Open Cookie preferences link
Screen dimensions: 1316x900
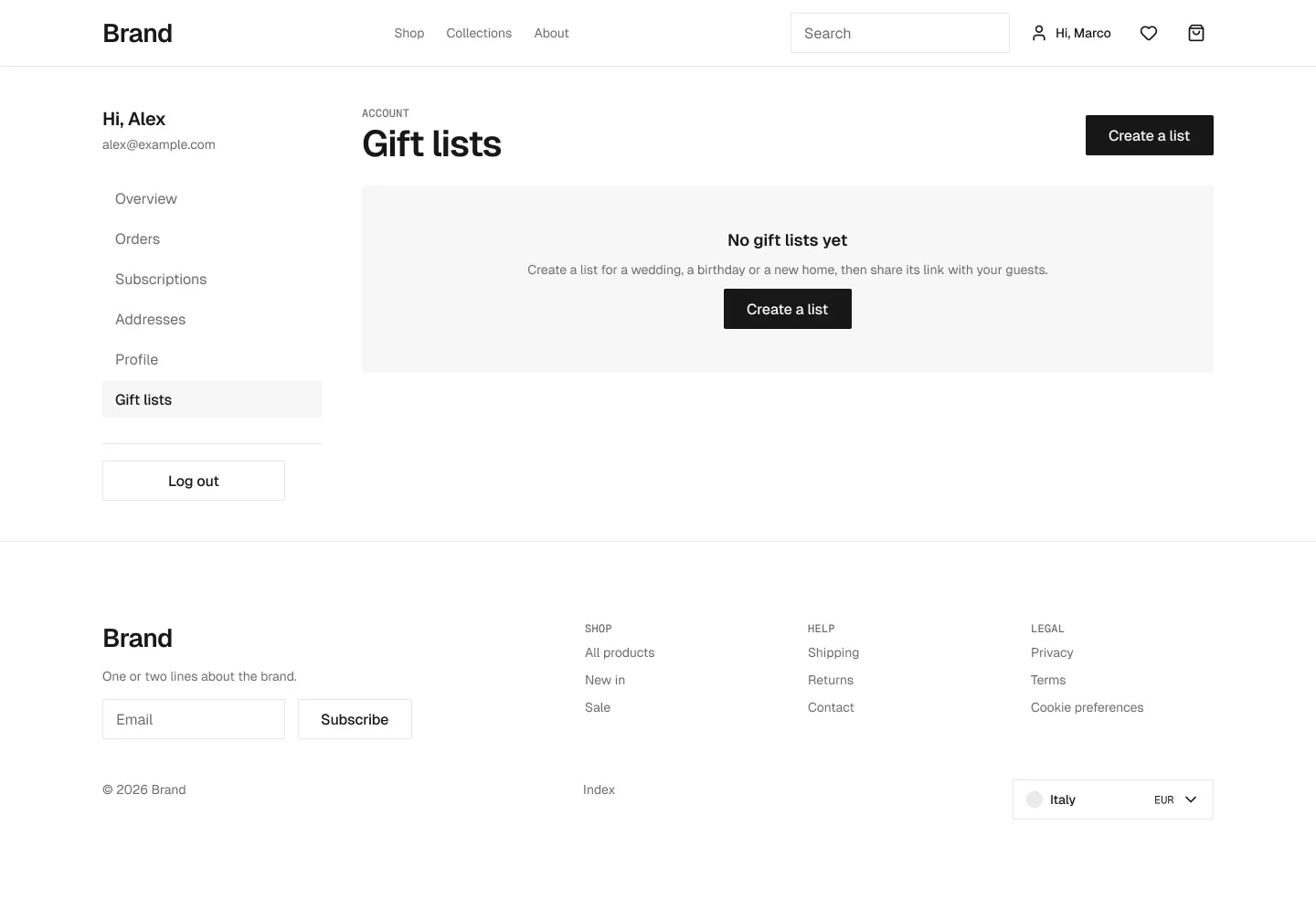click(1088, 707)
